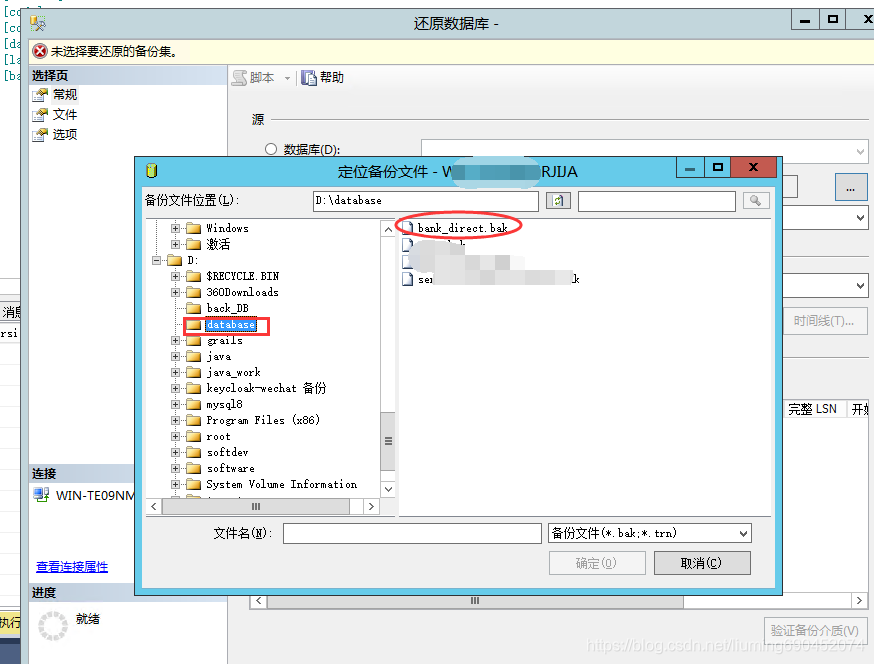Expand the grails folder node

(174, 340)
